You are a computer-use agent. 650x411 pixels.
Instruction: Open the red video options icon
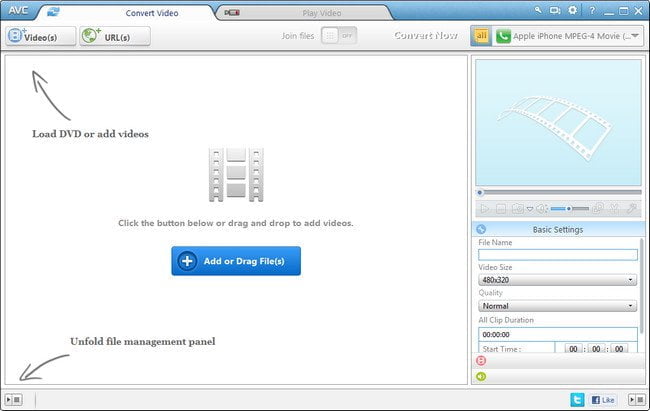coord(481,360)
